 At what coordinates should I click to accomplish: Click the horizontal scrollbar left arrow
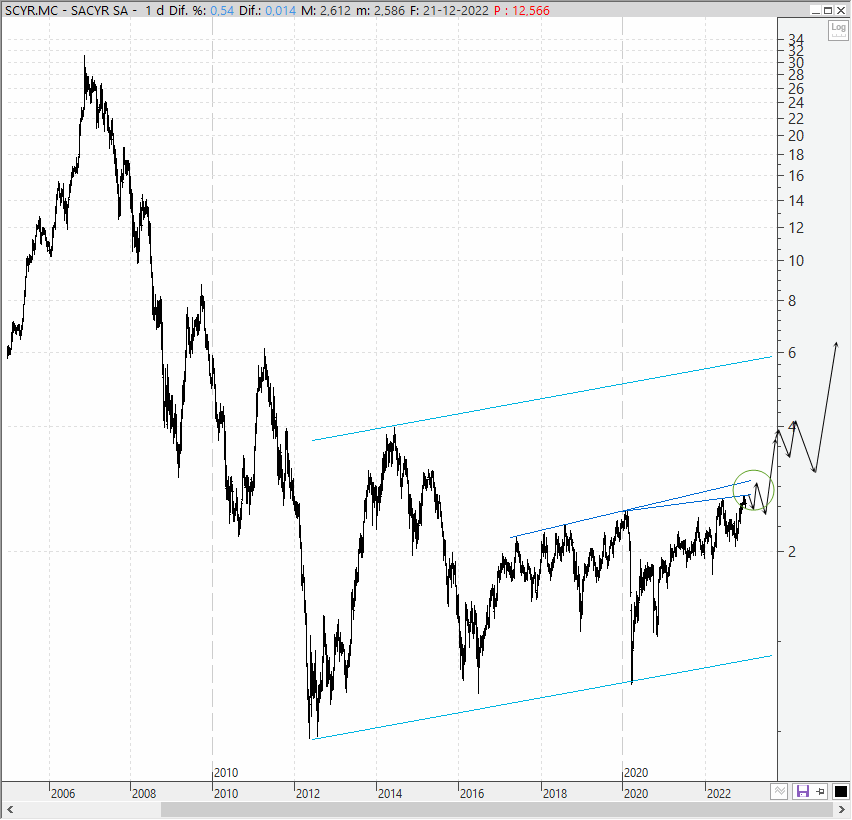(x=9, y=810)
